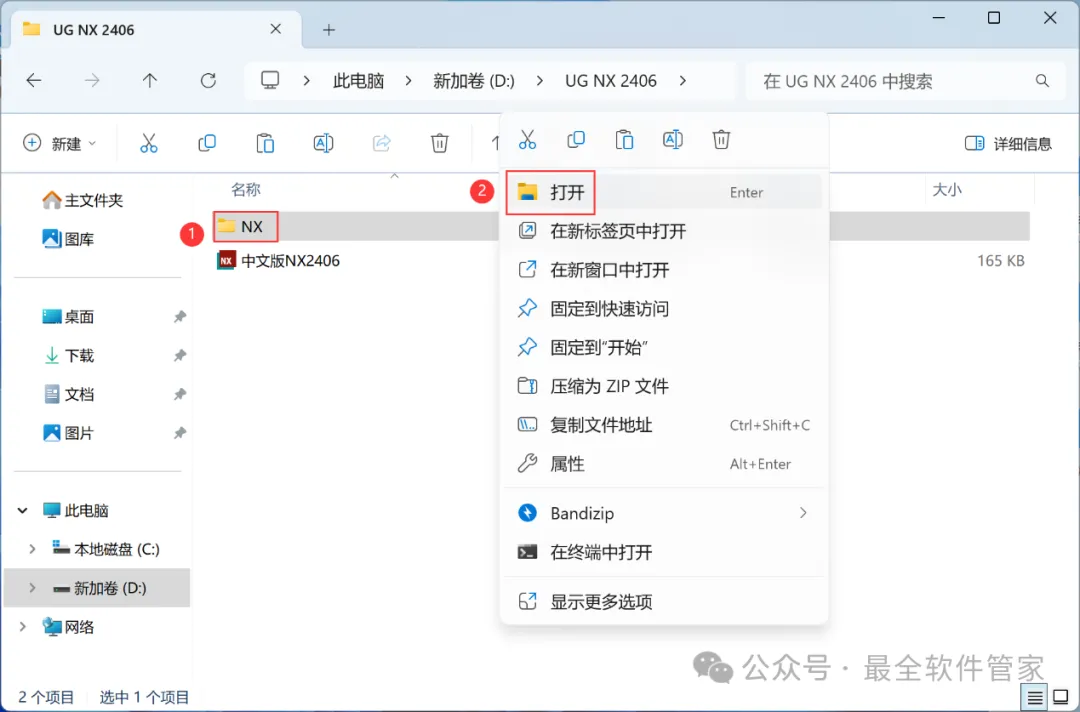Open 桌面 in the sidebar
This screenshot has width=1080, height=712.
coord(68,317)
